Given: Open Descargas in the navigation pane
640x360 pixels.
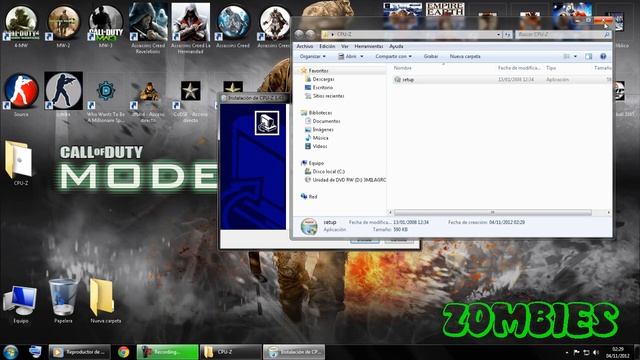Looking at the screenshot, I should click(x=323, y=79).
